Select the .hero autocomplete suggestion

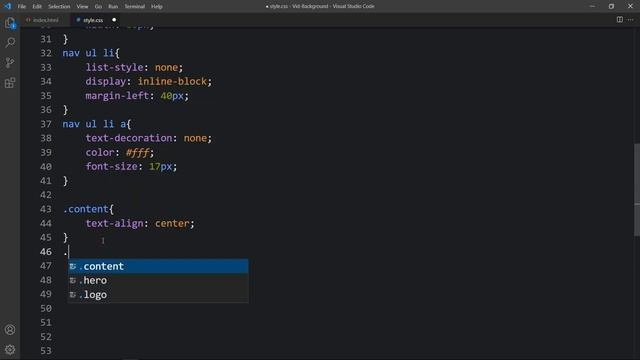point(158,280)
